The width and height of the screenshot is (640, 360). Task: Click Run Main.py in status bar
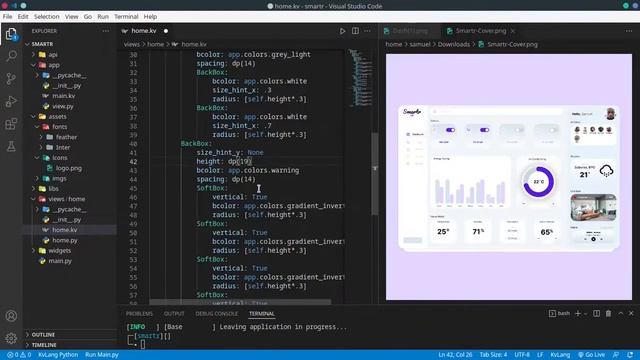pos(102,355)
